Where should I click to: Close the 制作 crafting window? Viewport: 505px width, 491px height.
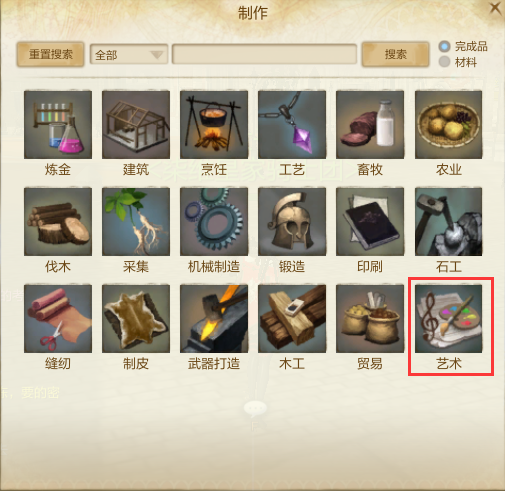496,8
